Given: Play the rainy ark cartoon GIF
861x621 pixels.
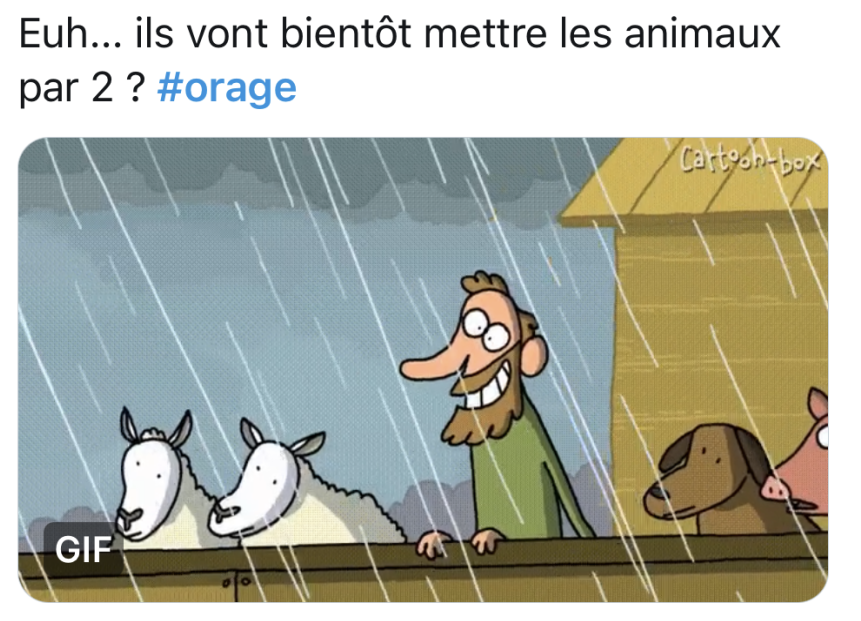Looking at the screenshot, I should click(423, 370).
